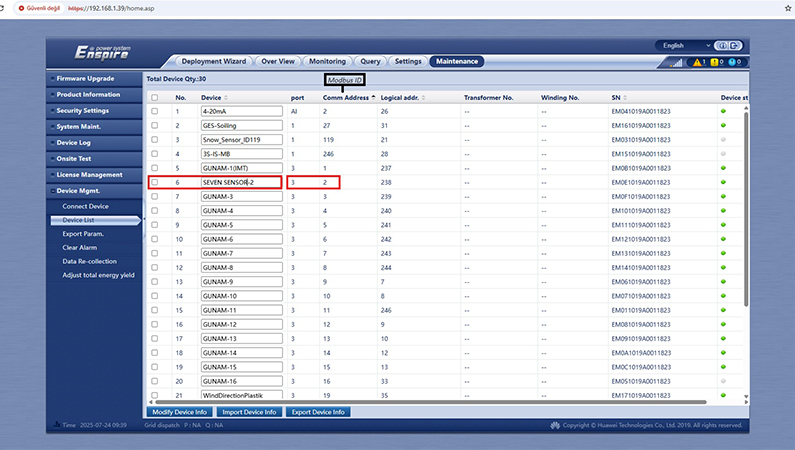Check the select-all checkbox in table header
Image resolution: width=795 pixels, height=450 pixels.
pos(154,98)
